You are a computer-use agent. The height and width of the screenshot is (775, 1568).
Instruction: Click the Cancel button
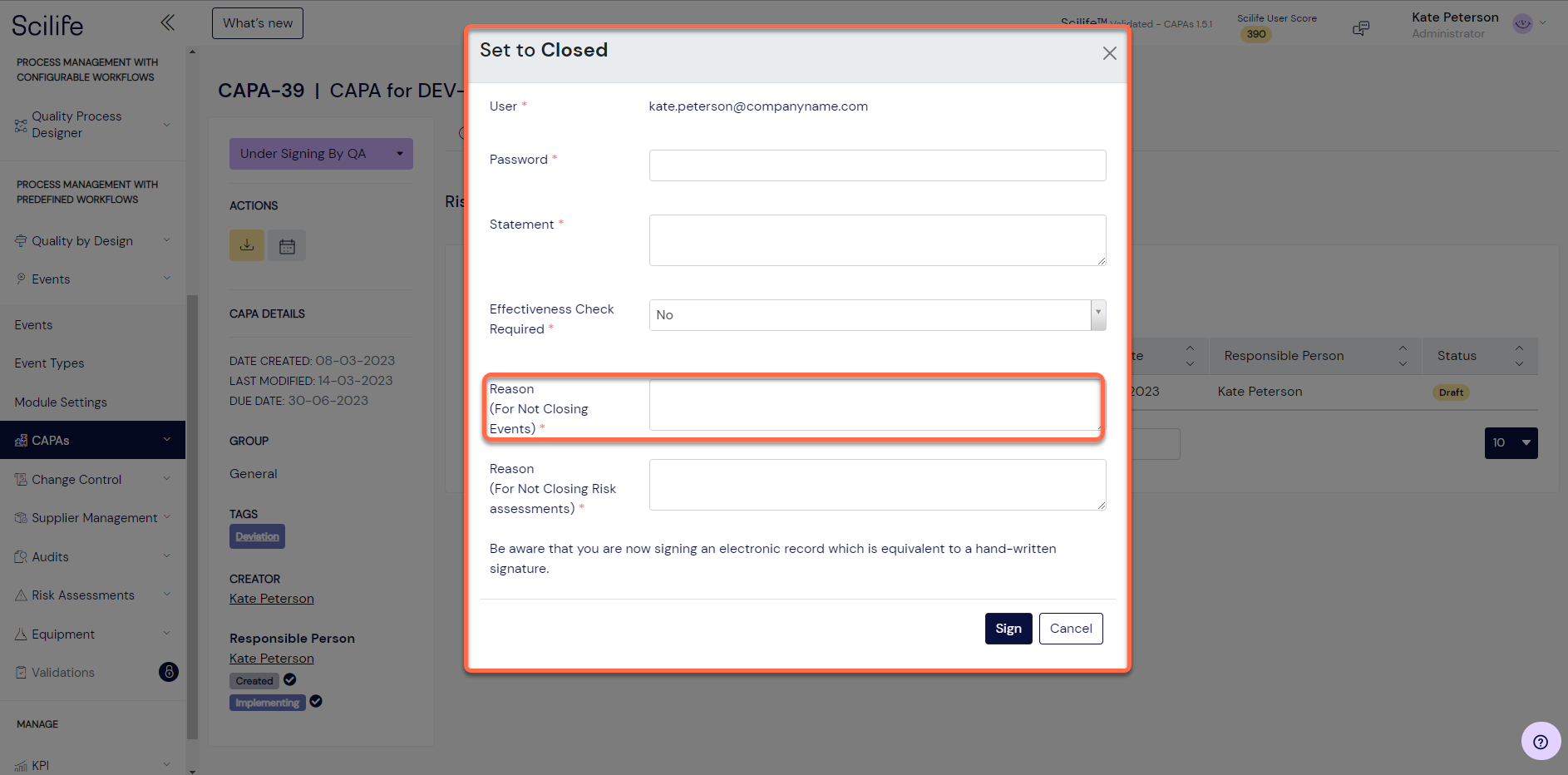click(x=1071, y=629)
